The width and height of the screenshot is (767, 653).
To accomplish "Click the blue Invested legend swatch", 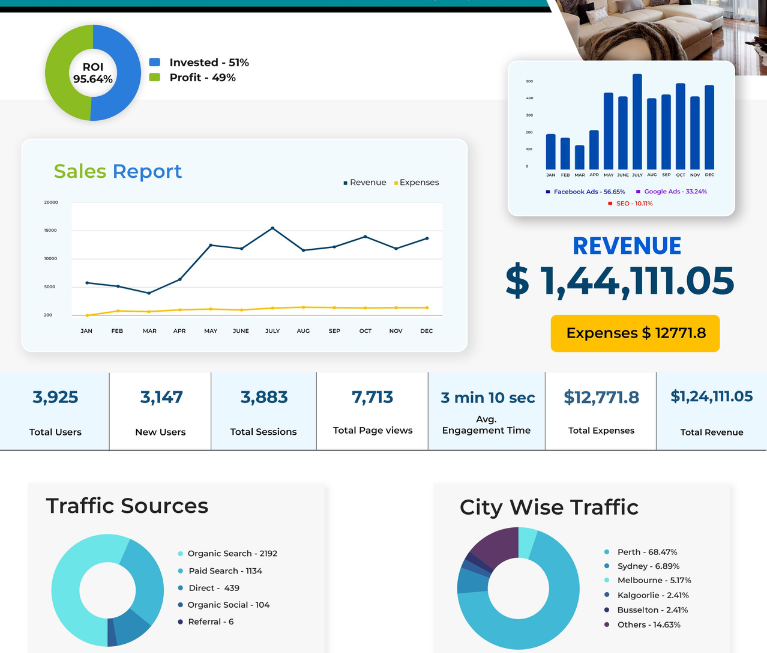I will coord(155,62).
